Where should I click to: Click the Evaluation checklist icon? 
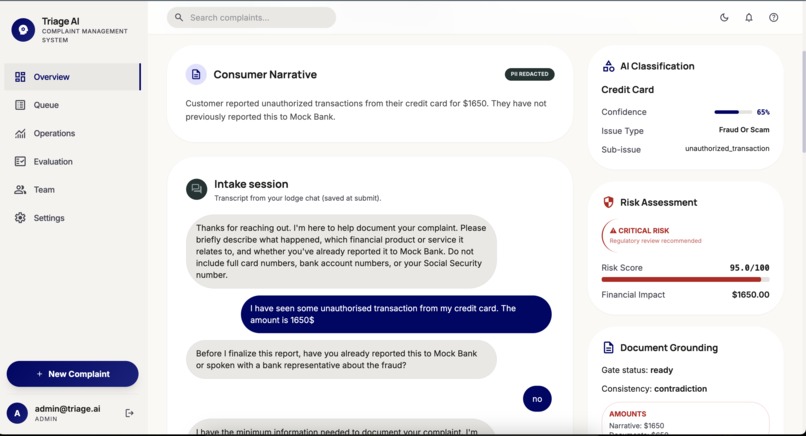(x=20, y=161)
